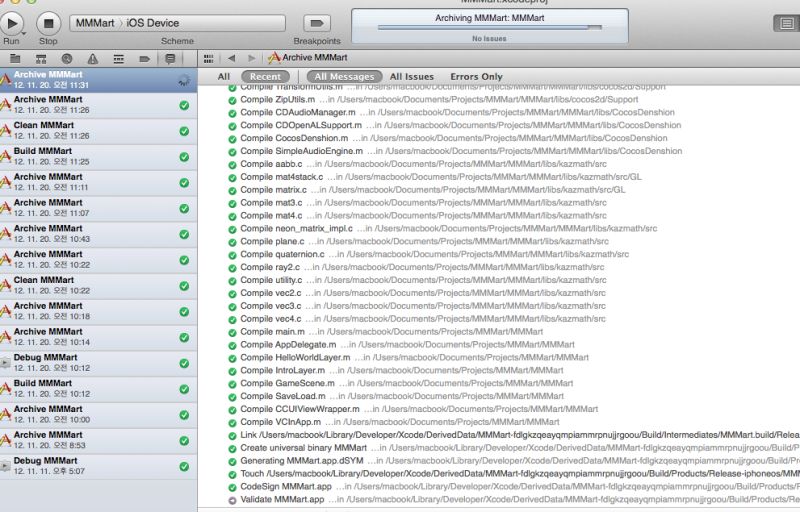Click the green check on Clean MMMart 11:26
This screenshot has width=800, height=512.
click(x=184, y=131)
